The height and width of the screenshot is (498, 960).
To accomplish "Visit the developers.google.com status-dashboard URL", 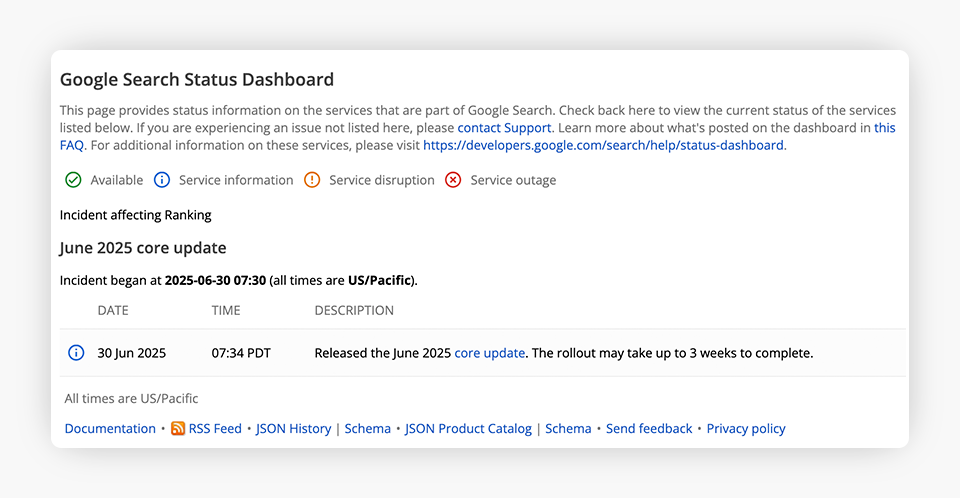I will pos(603,145).
